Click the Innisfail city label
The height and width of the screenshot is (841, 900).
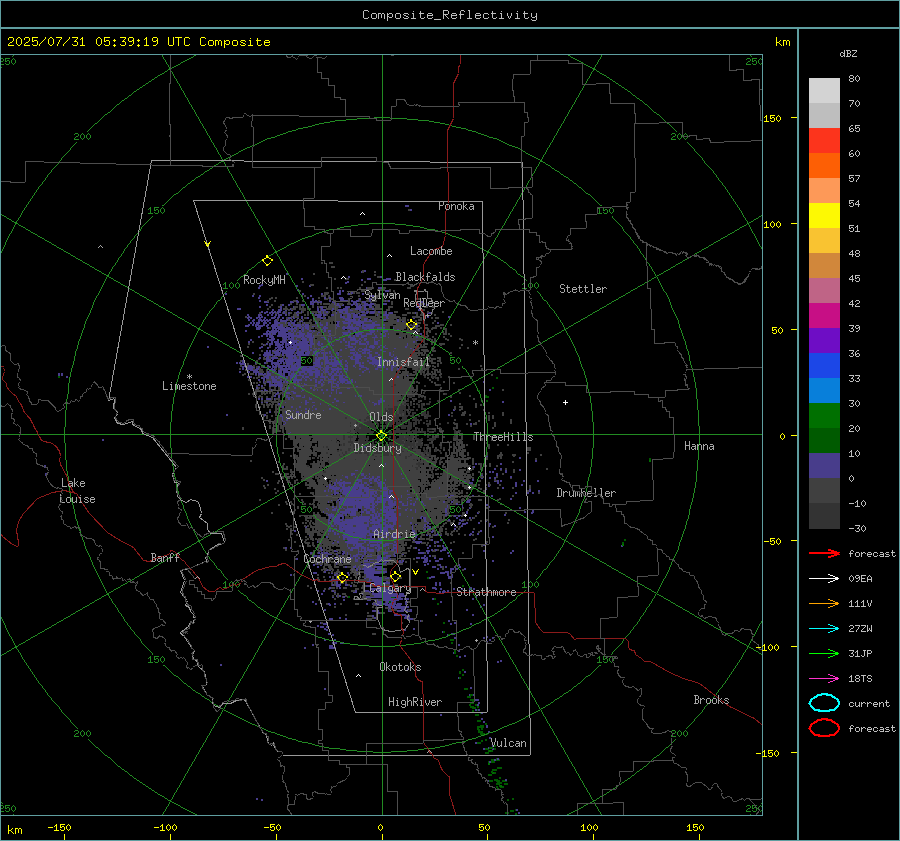(x=403, y=362)
